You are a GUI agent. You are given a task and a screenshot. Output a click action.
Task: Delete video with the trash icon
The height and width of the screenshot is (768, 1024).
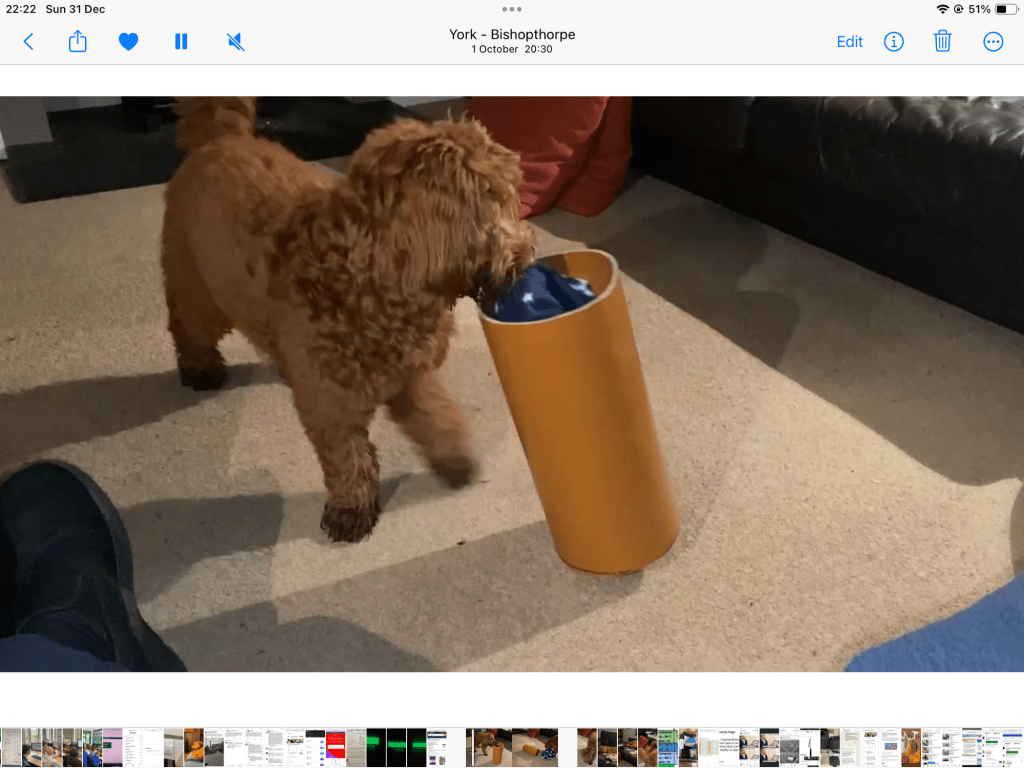942,42
